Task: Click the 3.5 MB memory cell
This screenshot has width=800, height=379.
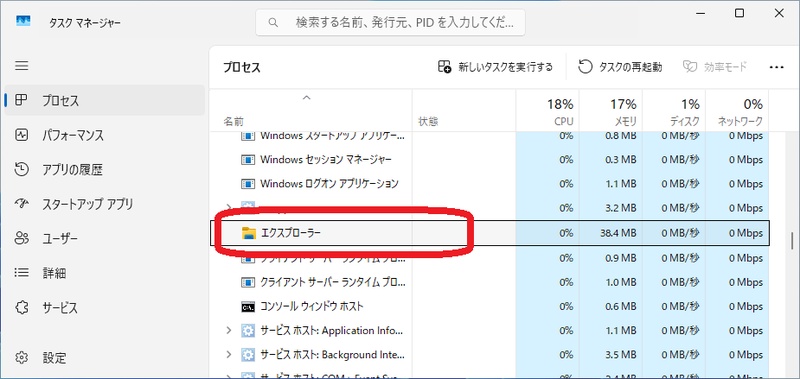Action: [x=611, y=355]
